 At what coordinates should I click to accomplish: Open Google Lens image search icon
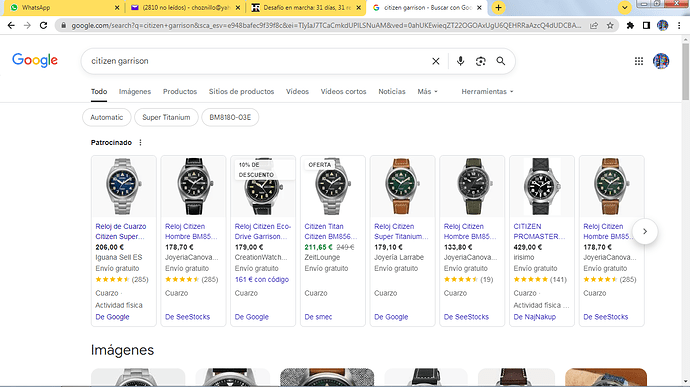(x=481, y=61)
